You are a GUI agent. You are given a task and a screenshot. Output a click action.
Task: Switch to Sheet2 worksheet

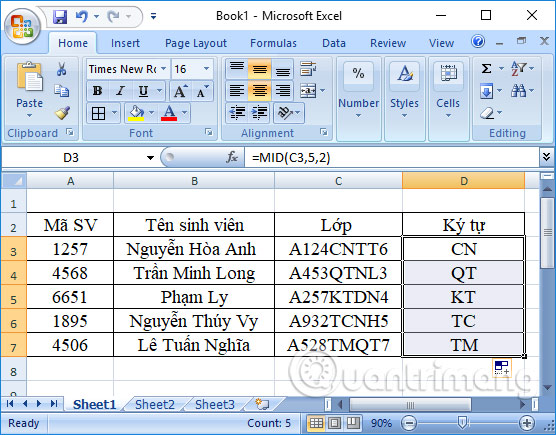tap(155, 404)
